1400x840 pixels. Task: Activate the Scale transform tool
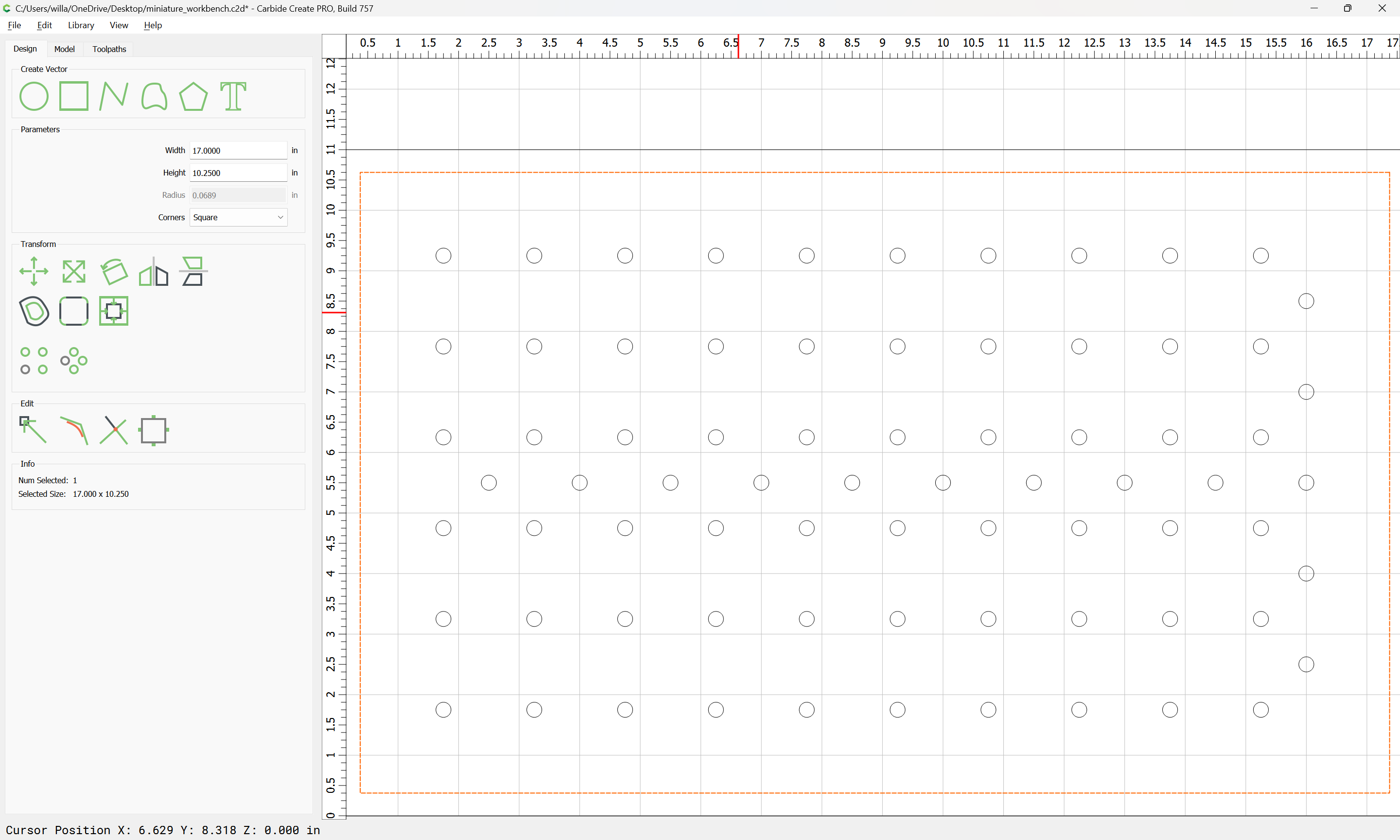point(74,271)
